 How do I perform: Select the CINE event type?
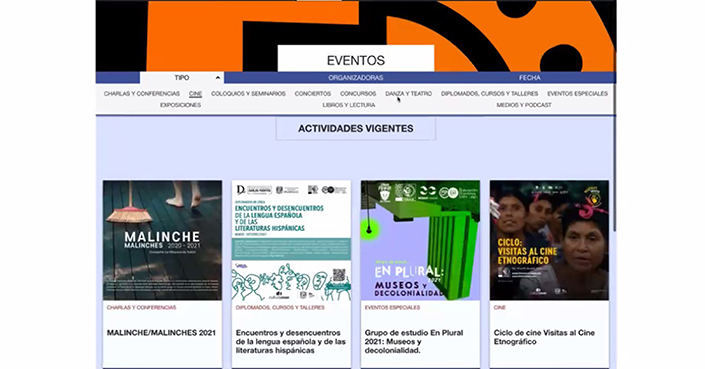pyautogui.click(x=195, y=93)
